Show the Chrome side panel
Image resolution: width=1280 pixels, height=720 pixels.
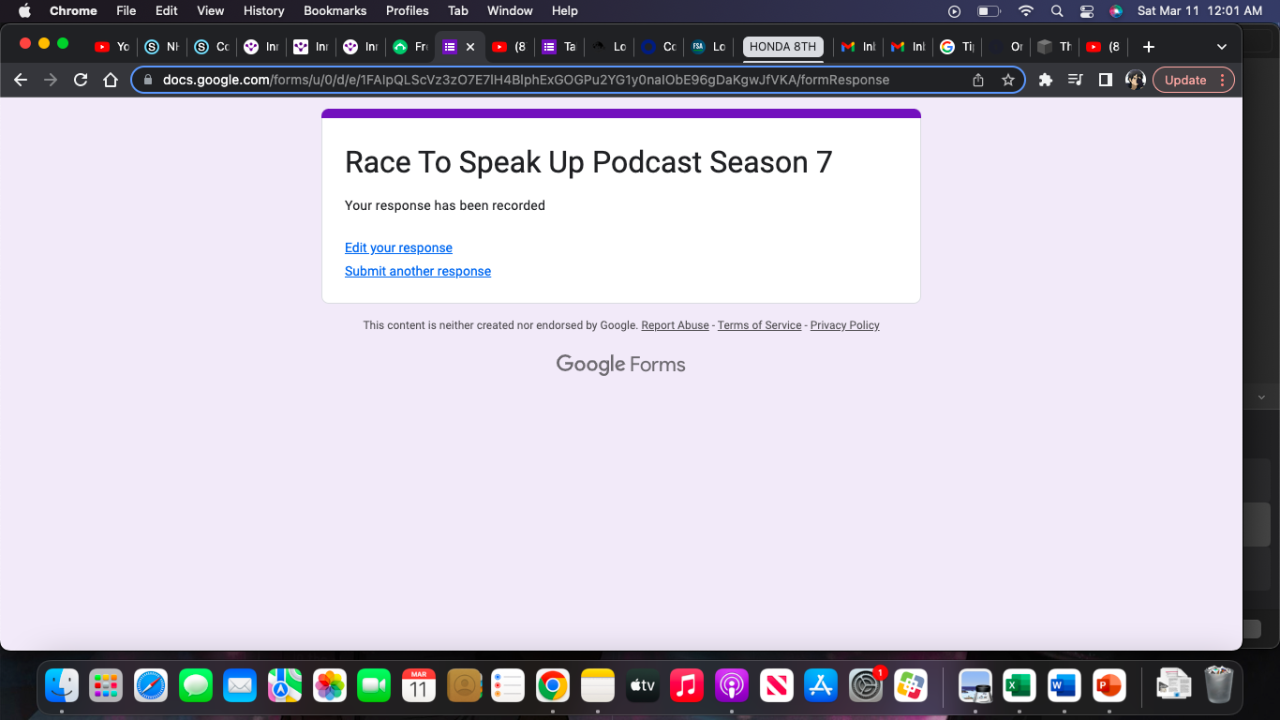1105,80
